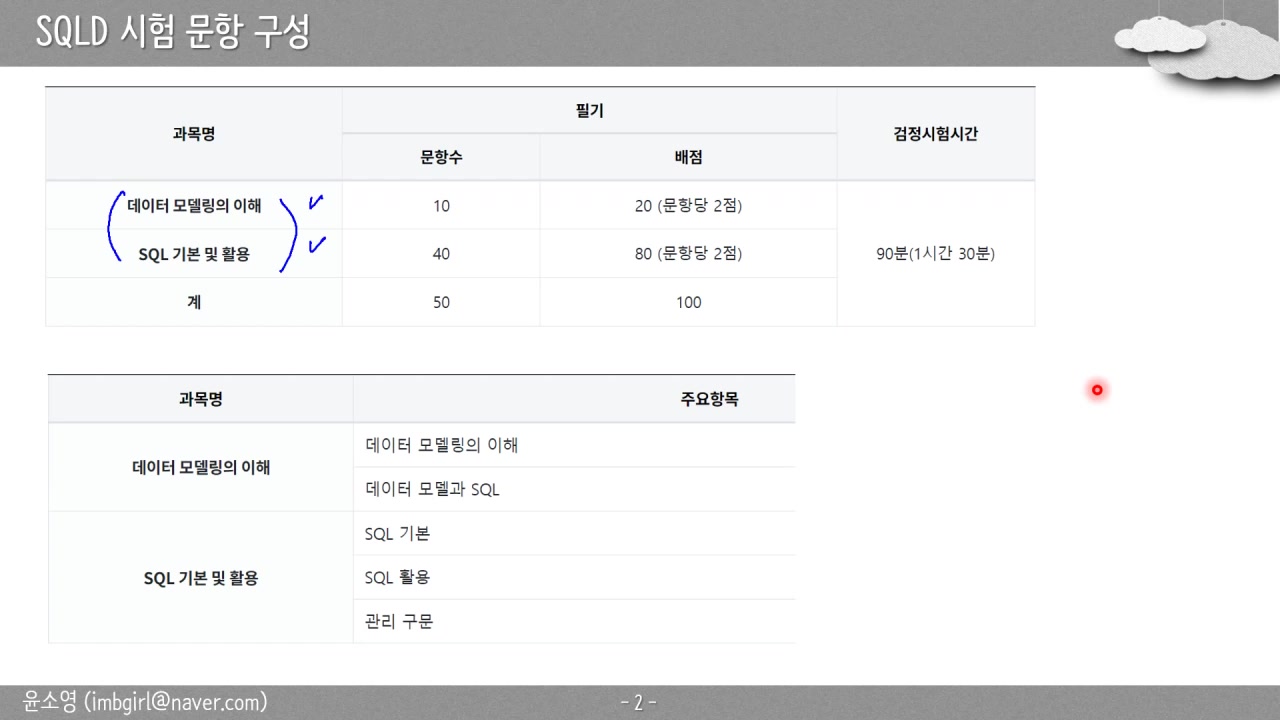The width and height of the screenshot is (1280, 720).
Task: Click the imbgirl@naver.com email text
Action: click(x=176, y=702)
